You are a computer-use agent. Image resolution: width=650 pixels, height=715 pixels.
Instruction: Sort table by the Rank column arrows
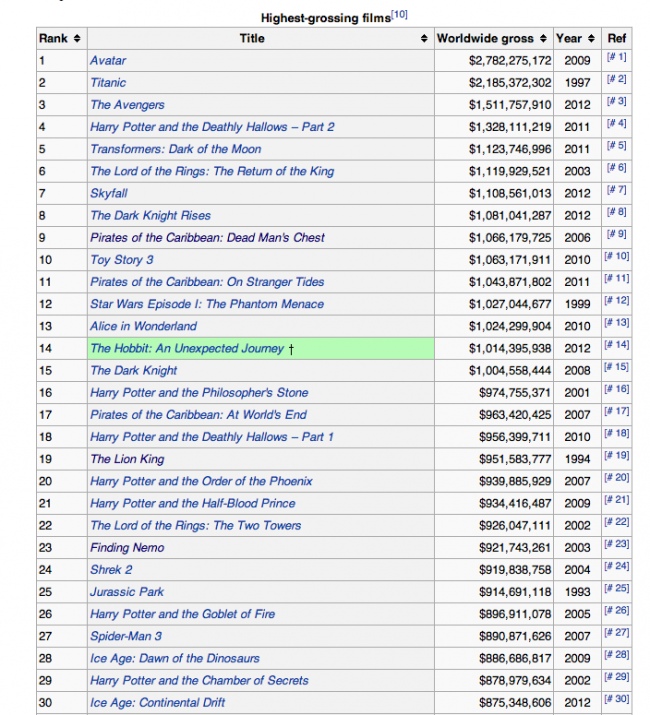point(77,38)
